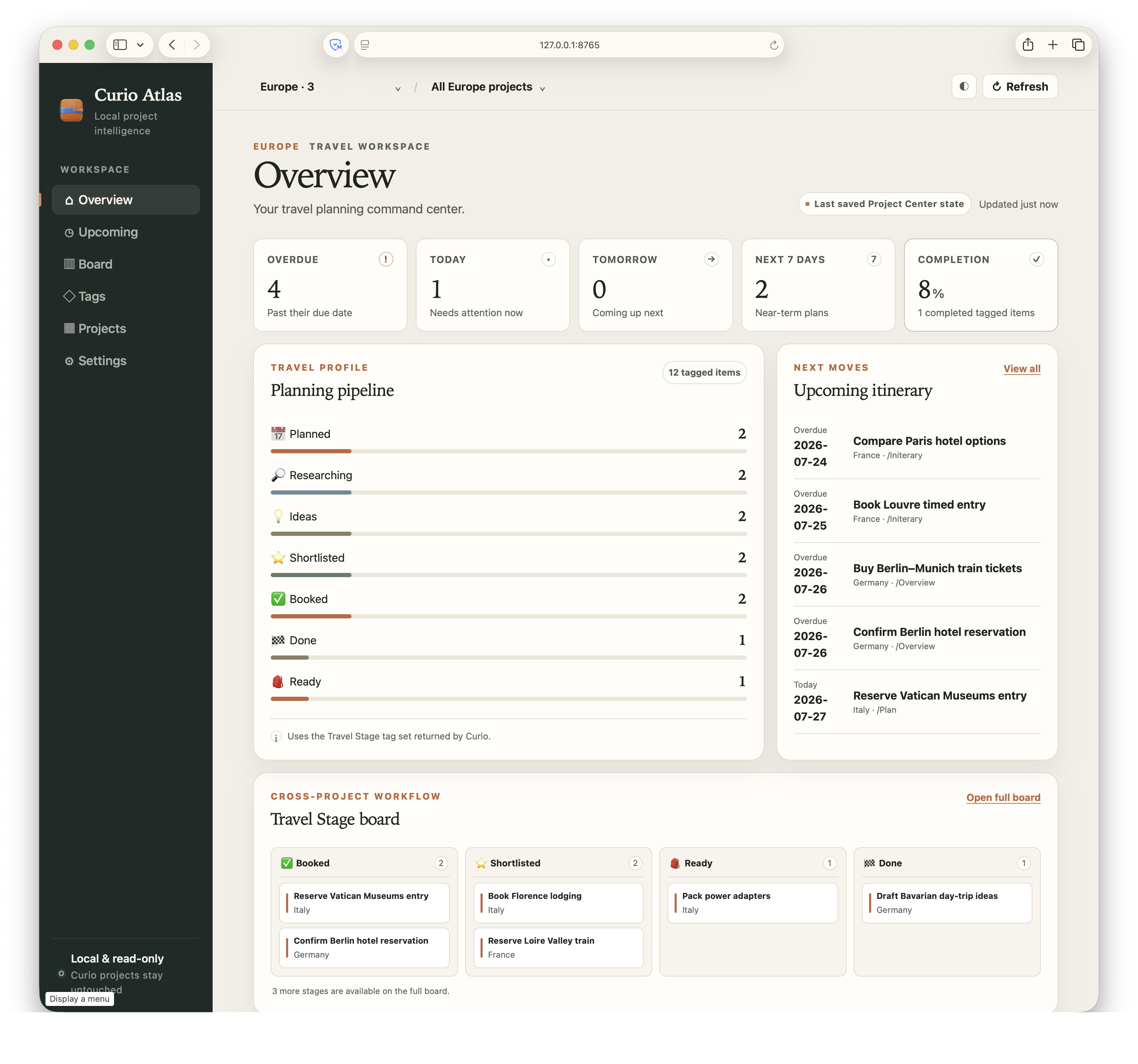Show tab overview icon

1078,45
